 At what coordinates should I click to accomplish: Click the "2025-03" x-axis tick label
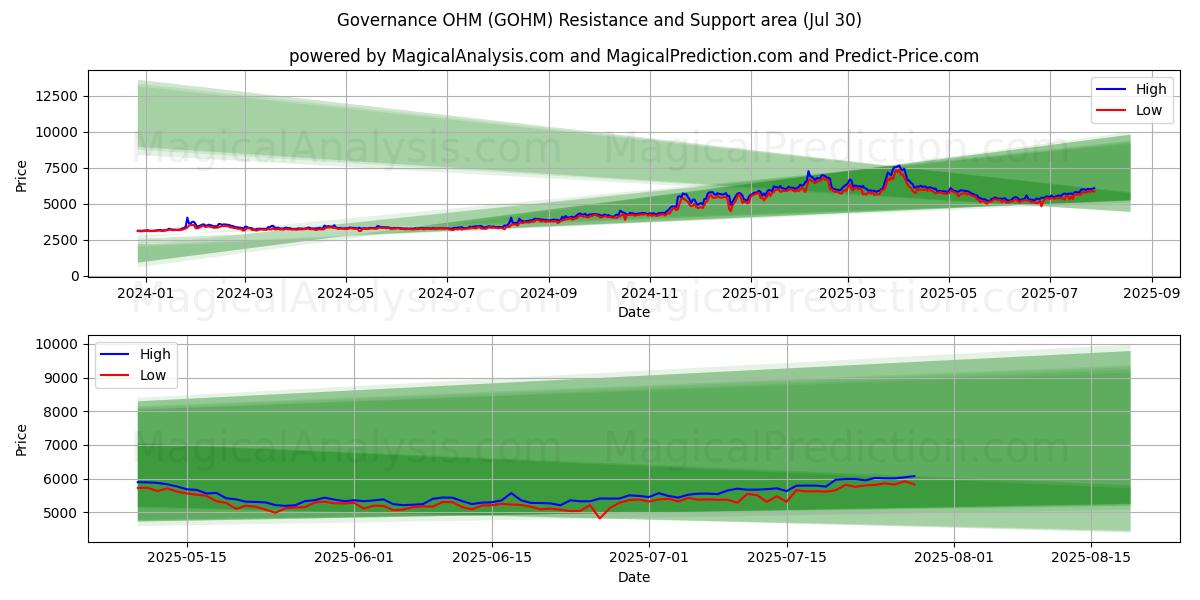coord(848,293)
